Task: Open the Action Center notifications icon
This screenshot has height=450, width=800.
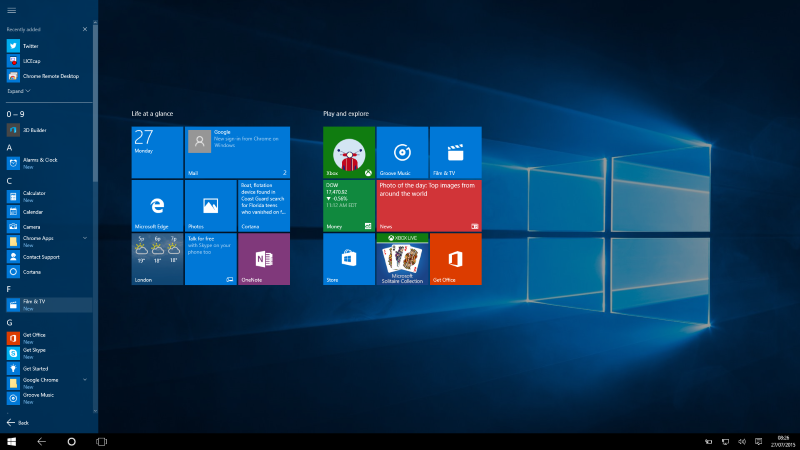Action: [x=759, y=442]
